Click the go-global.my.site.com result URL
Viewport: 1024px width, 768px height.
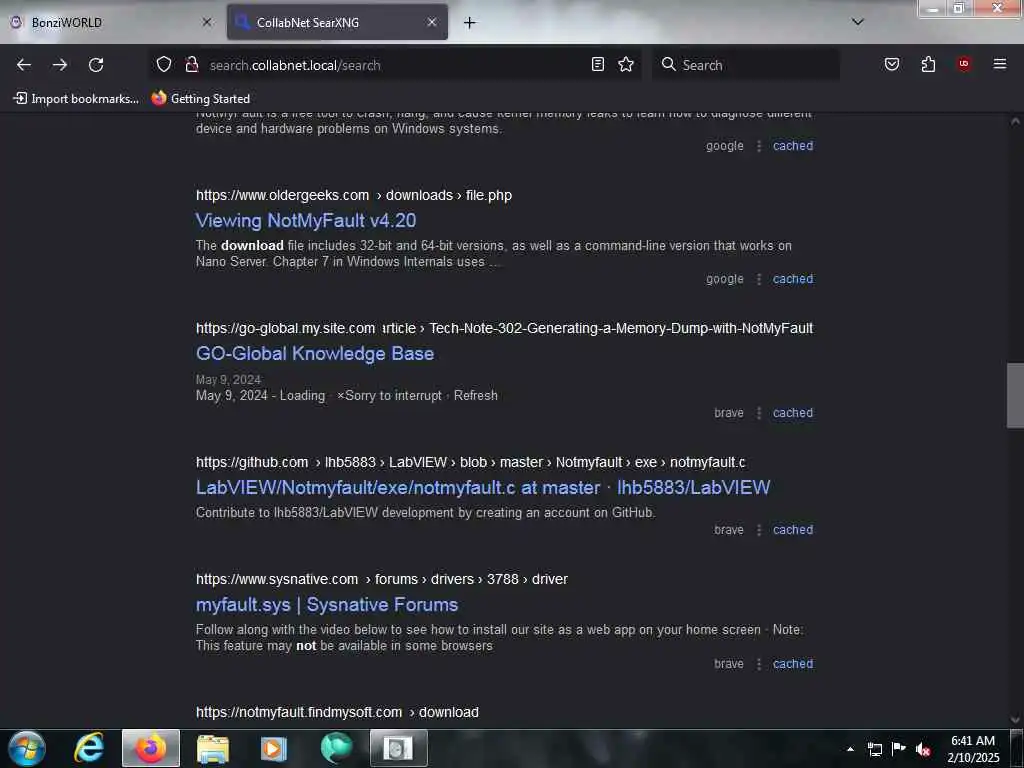[504, 328]
